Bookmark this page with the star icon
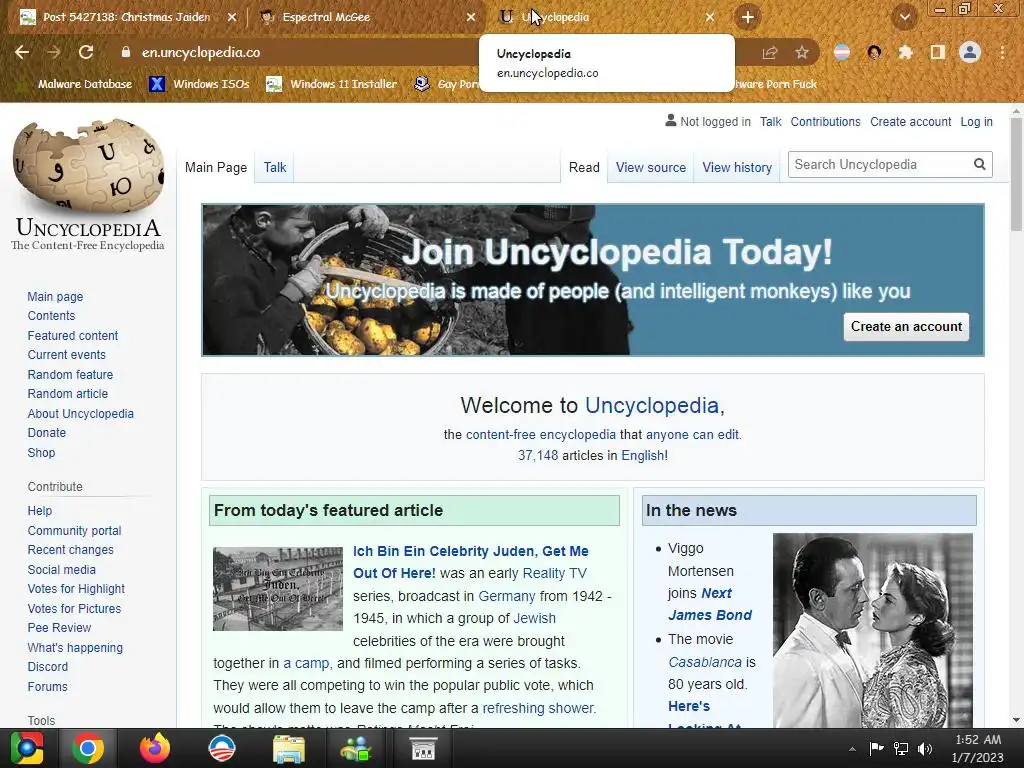Image resolution: width=1024 pixels, height=768 pixels. (802, 52)
